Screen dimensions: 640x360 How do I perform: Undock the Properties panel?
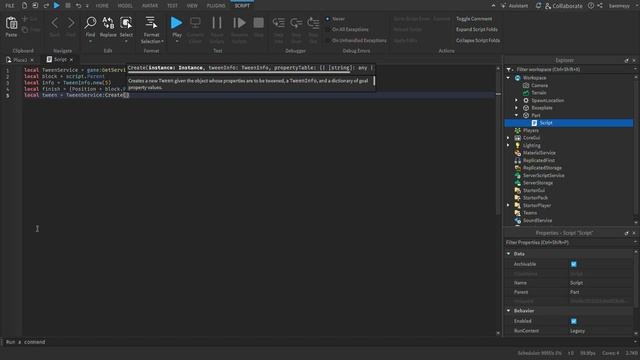click(x=627, y=233)
